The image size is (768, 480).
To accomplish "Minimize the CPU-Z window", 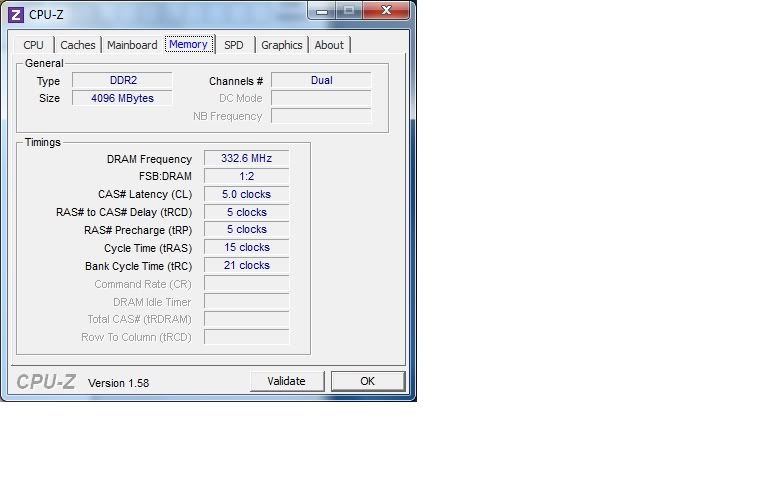I will 322,11.
